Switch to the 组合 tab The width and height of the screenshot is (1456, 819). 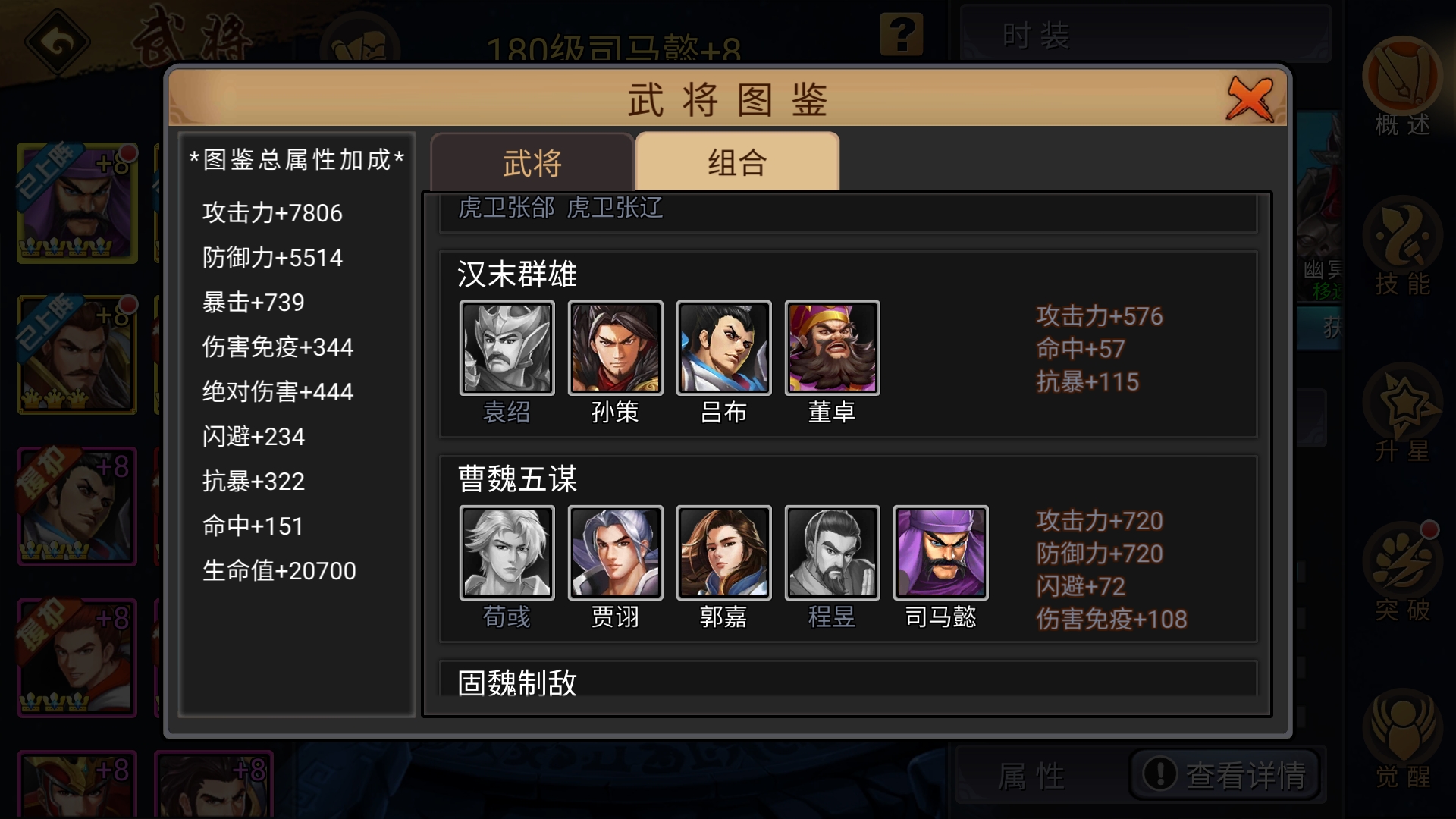(737, 162)
